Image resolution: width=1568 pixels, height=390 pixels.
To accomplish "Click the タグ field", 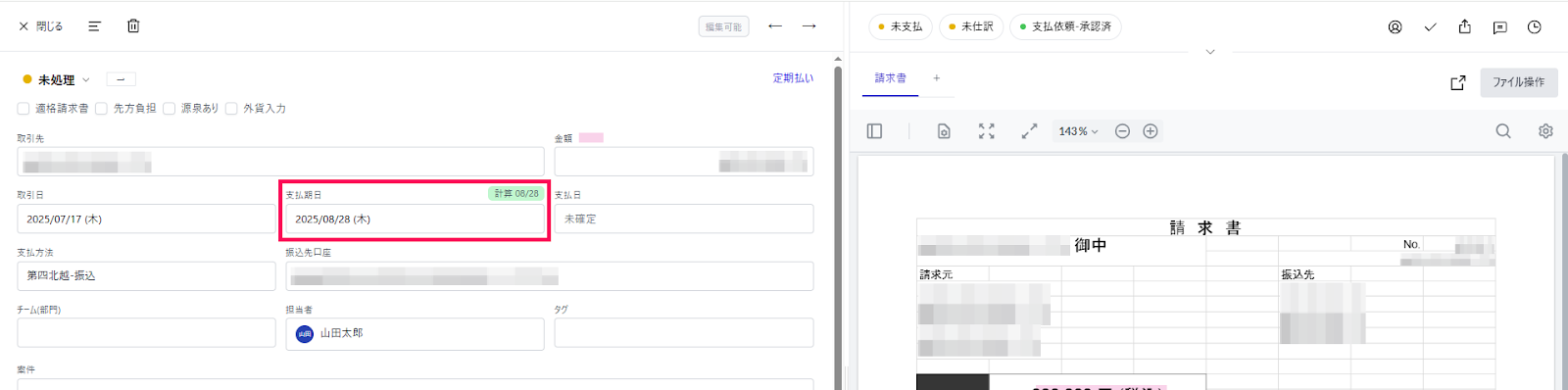I will [x=684, y=333].
